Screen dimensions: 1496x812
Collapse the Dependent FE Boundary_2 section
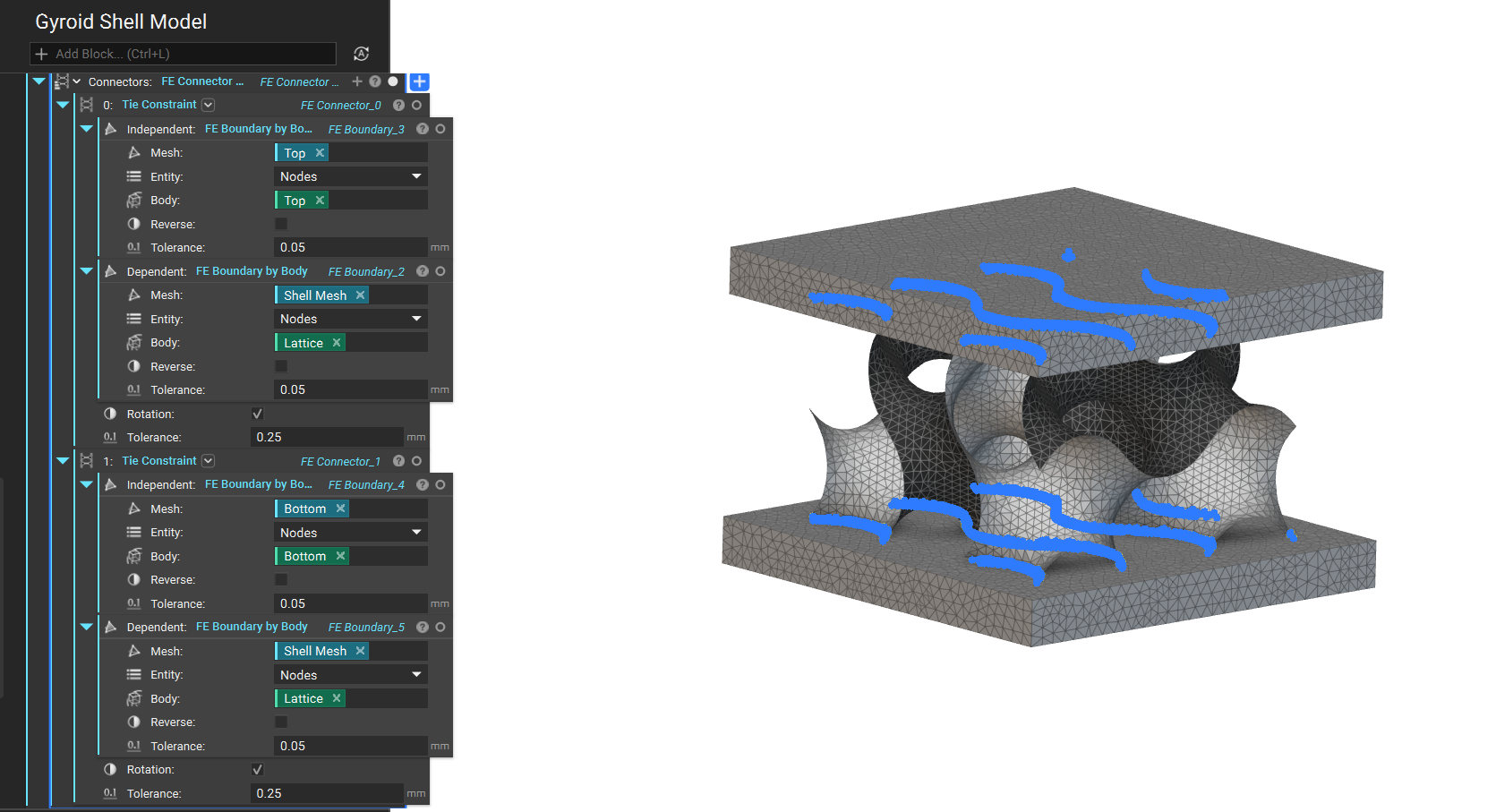pos(86,271)
